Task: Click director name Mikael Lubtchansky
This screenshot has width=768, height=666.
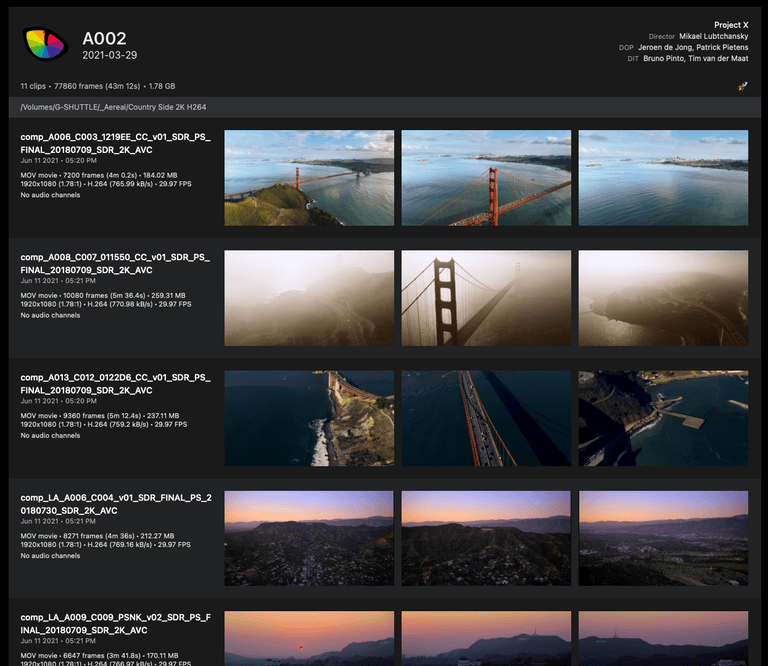Action: point(713,36)
